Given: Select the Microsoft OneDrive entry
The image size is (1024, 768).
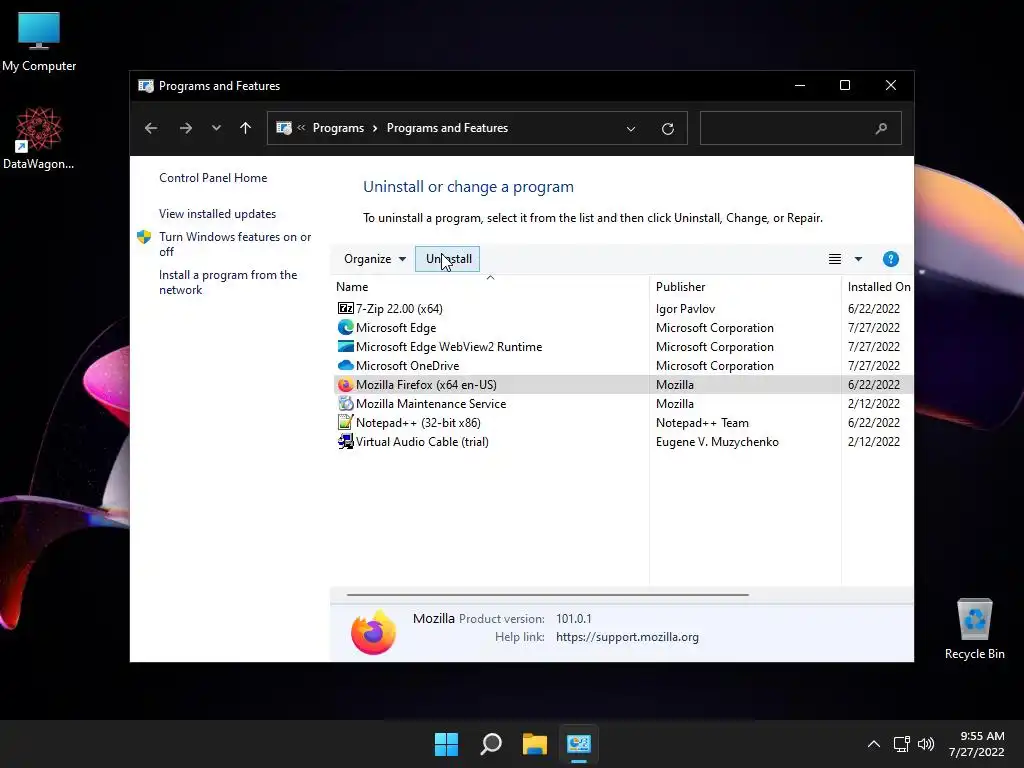Looking at the screenshot, I should pos(408,366).
